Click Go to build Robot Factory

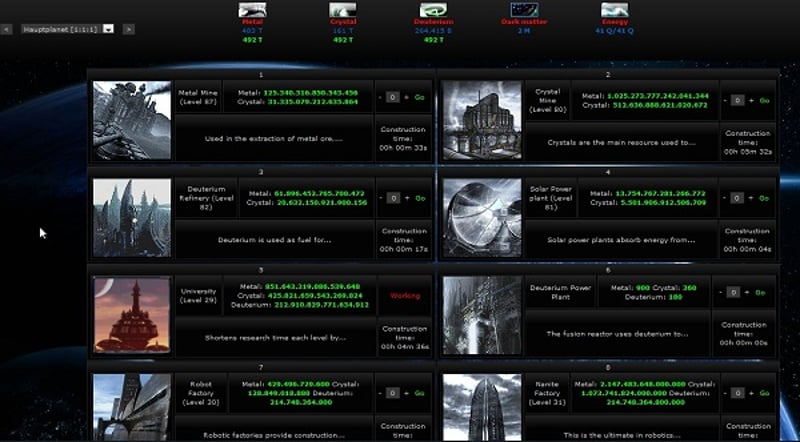point(419,393)
